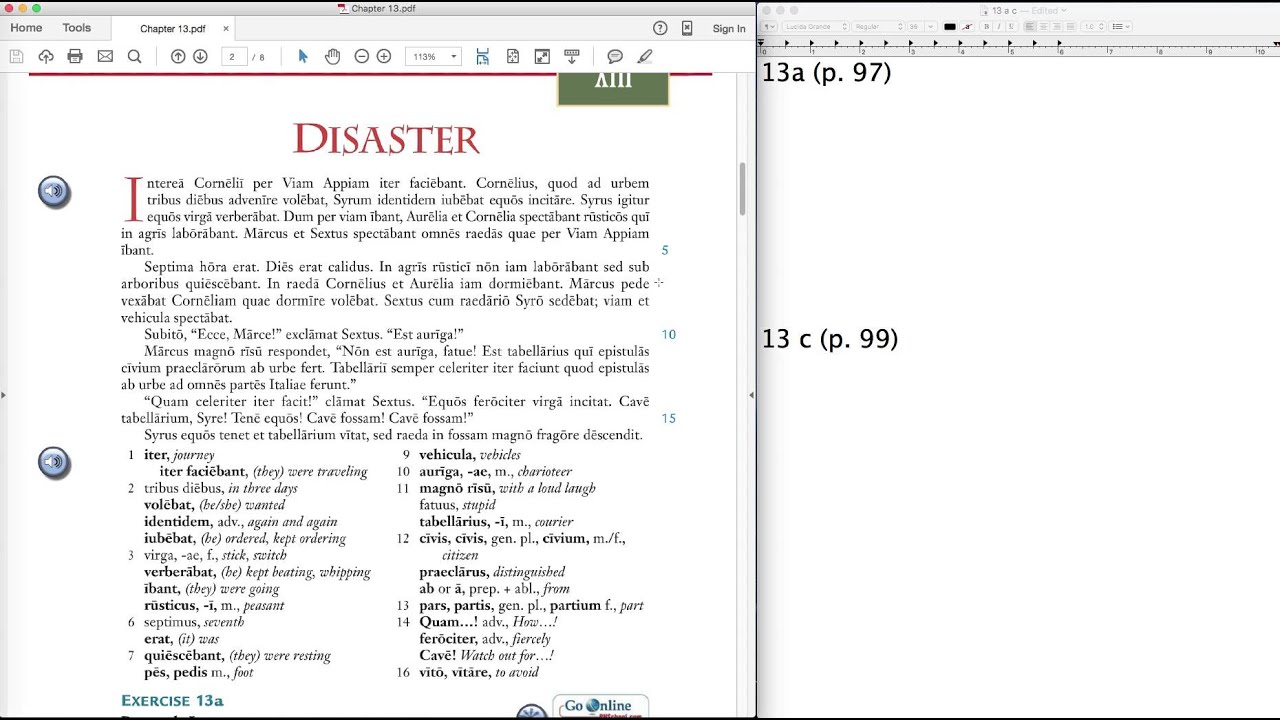This screenshot has height=720, width=1280.
Task: Go to previous page with up arrow
Action: [178, 57]
